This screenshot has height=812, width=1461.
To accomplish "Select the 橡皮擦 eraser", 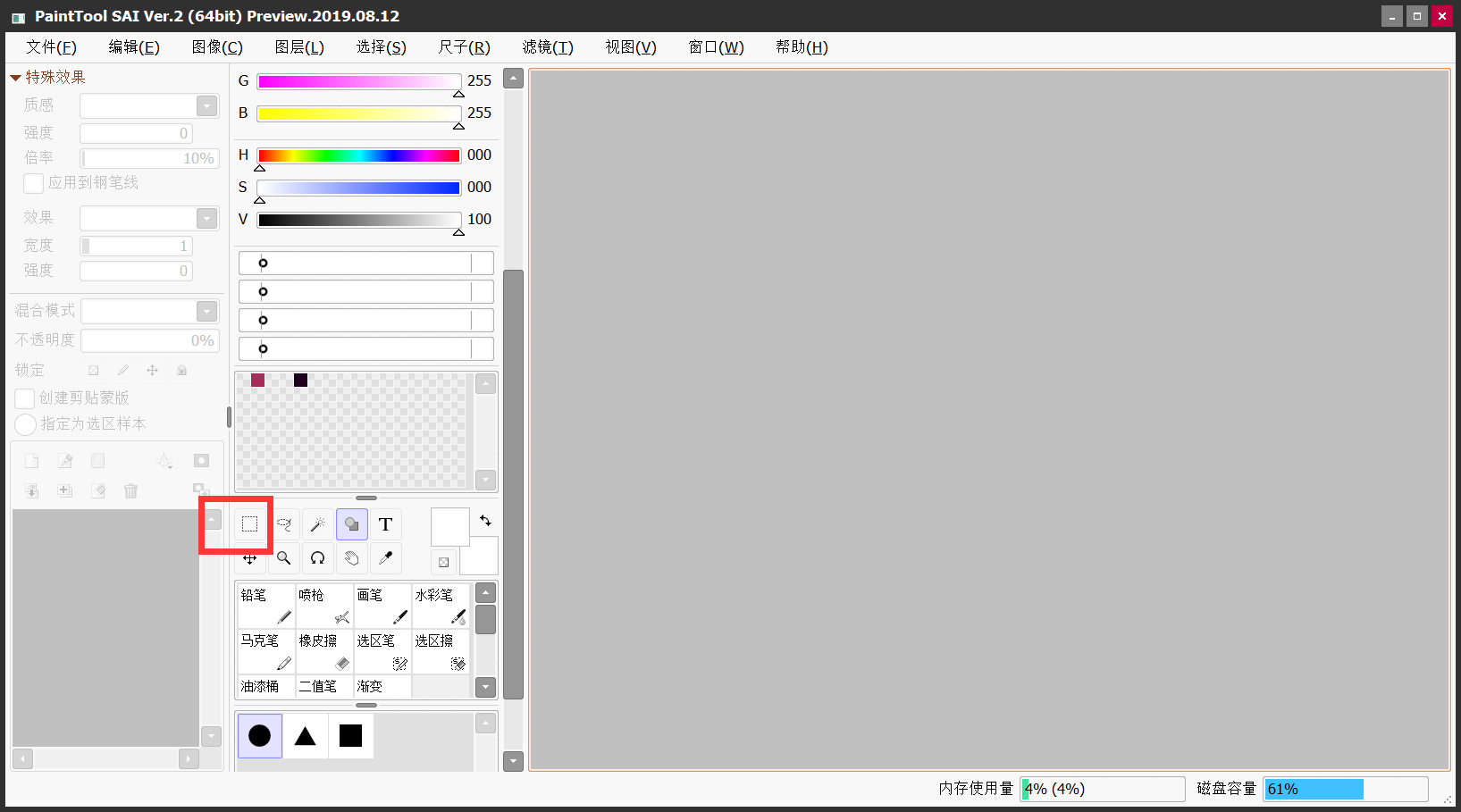I will pos(324,651).
